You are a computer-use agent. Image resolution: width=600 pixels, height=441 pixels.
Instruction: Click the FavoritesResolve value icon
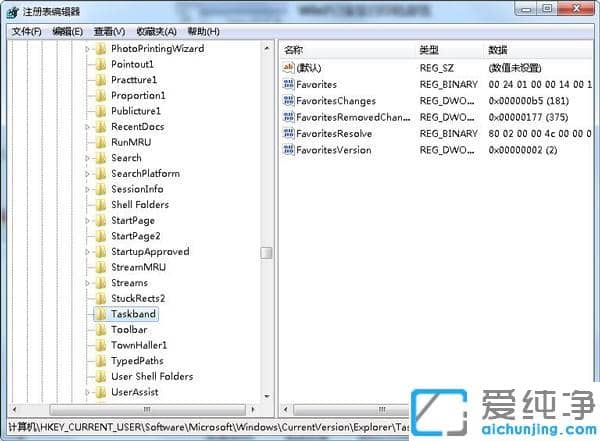tap(288, 134)
